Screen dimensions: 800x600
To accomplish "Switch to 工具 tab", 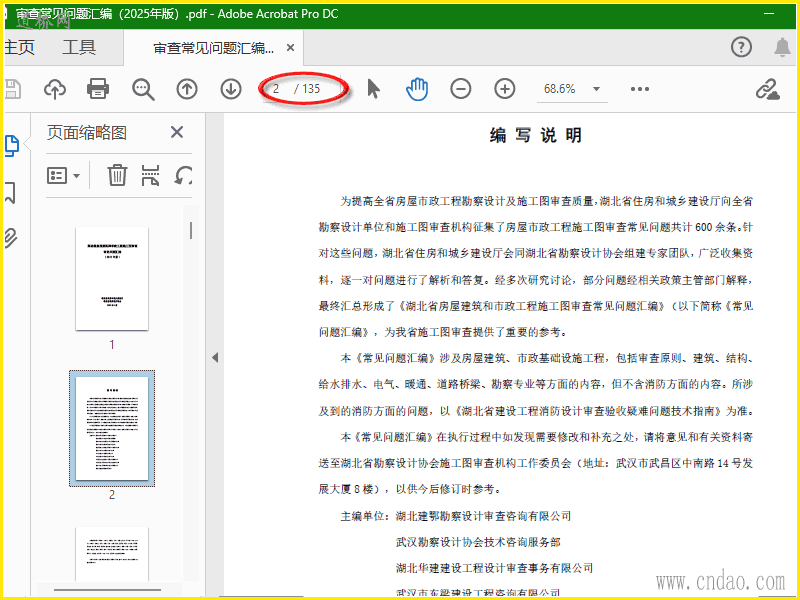I will point(79,47).
